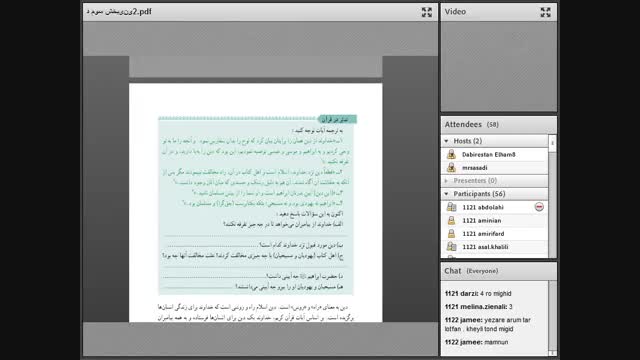Click the participant icon for 1121 amirifard
Screen dimensions: 640x360
tap(451, 233)
